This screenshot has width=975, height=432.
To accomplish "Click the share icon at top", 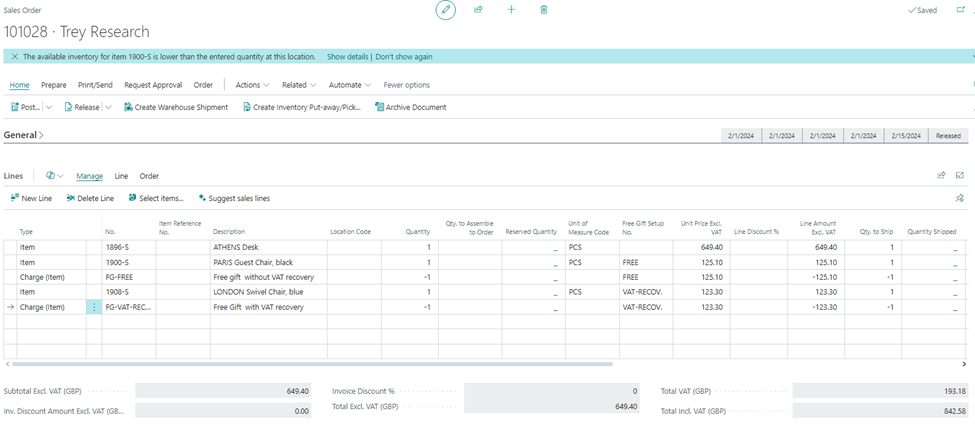I will point(478,10).
